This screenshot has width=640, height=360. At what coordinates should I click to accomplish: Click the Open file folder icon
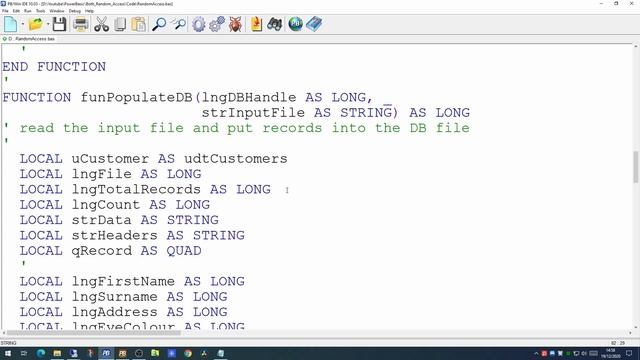(36, 24)
